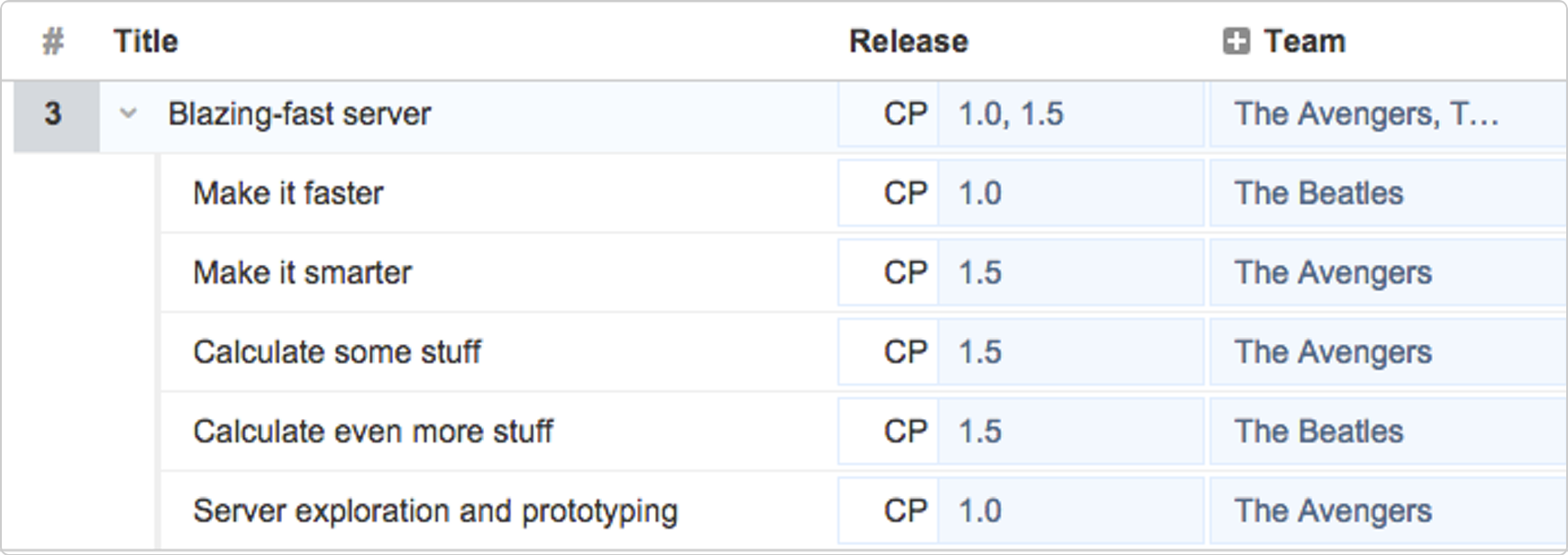
Task: Click the # column header
Action: 53,41
